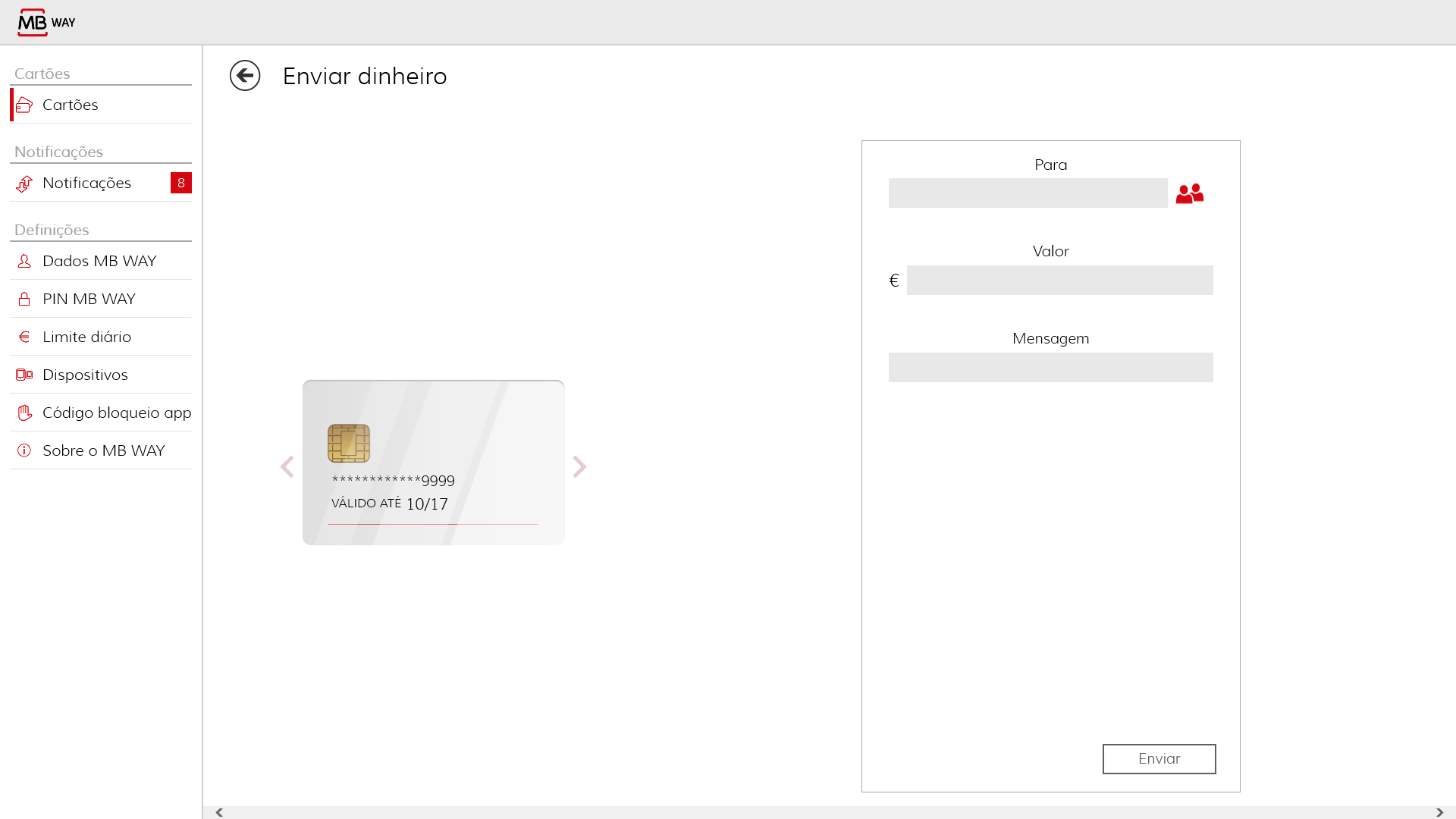Screen dimensions: 1456x819
Task: Click the MB WAY logo
Action: click(x=46, y=23)
